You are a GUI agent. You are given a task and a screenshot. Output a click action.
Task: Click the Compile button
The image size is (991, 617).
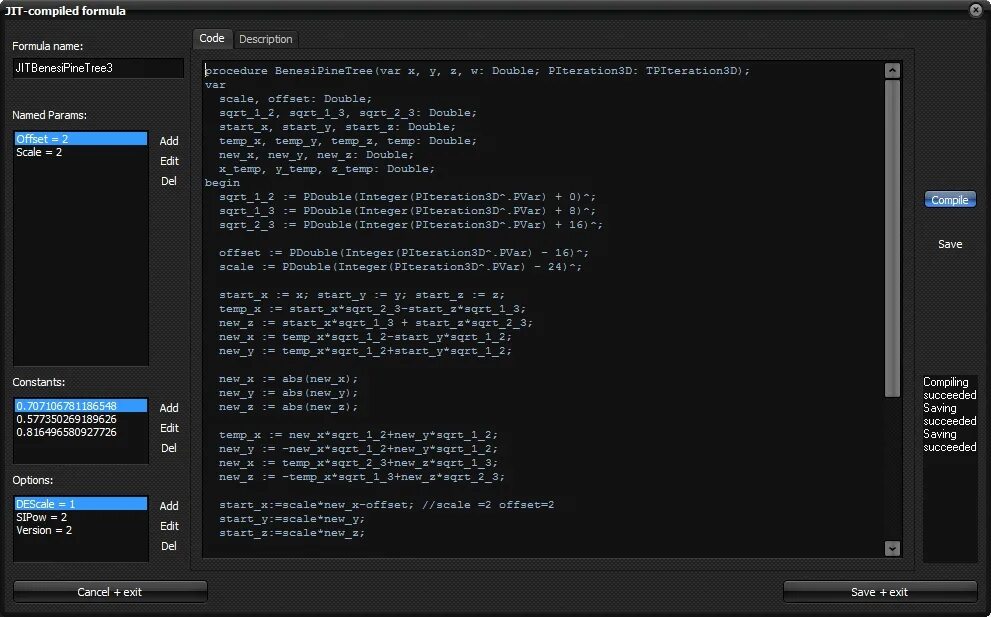950,200
